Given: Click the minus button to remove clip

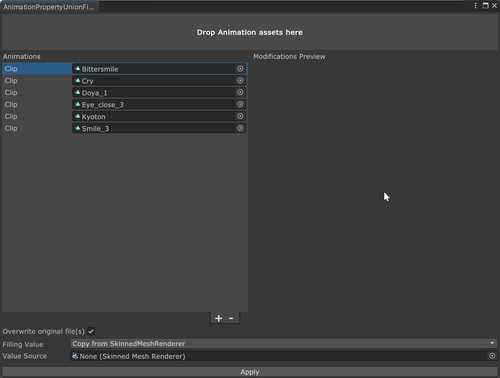Looking at the screenshot, I should point(231,318).
